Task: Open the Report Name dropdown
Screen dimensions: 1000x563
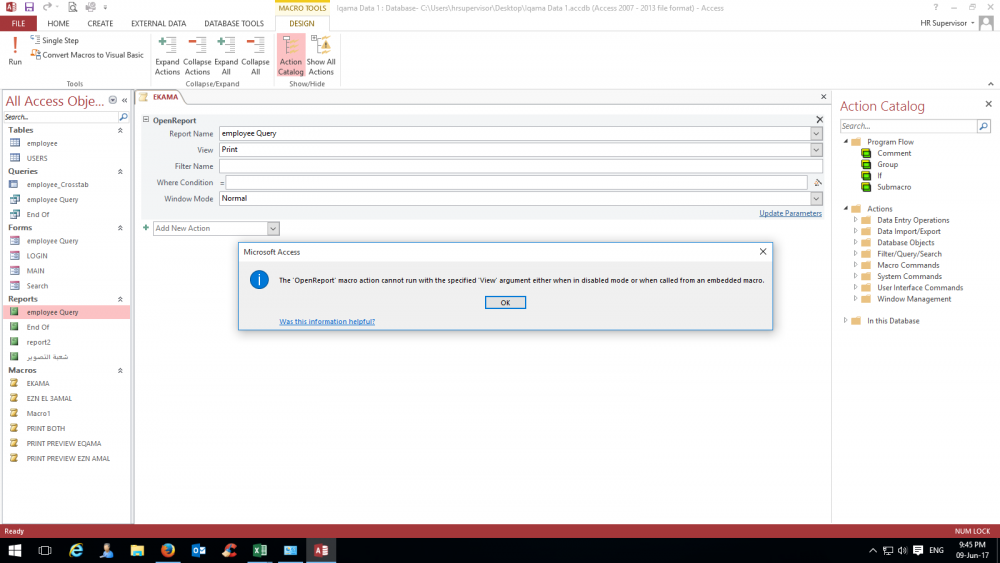Action: [816, 133]
